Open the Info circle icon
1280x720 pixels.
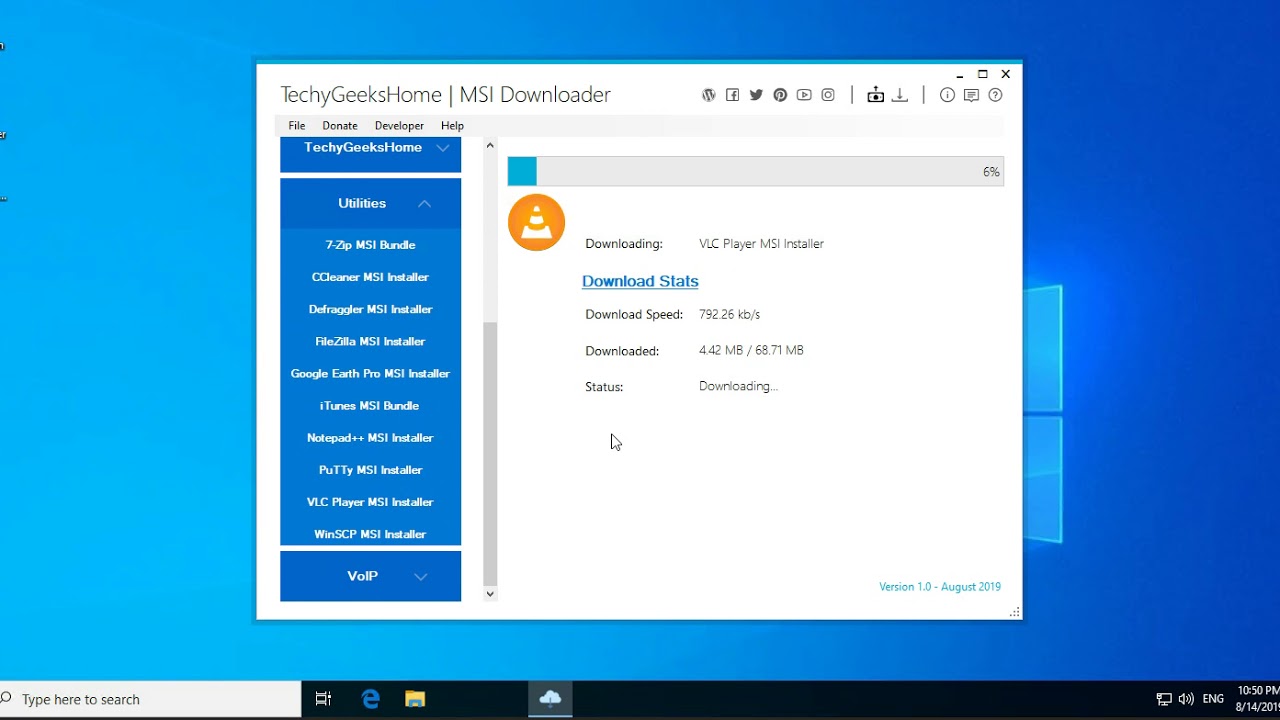pyautogui.click(x=947, y=94)
